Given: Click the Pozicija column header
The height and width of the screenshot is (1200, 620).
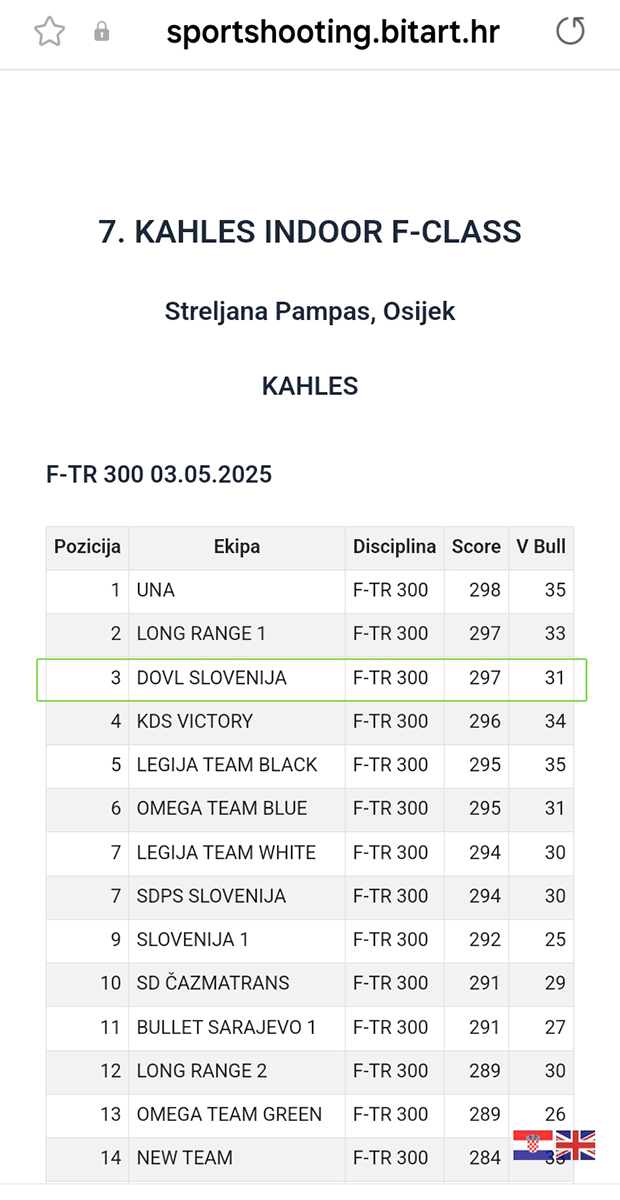Looking at the screenshot, I should pyautogui.click(x=87, y=547).
